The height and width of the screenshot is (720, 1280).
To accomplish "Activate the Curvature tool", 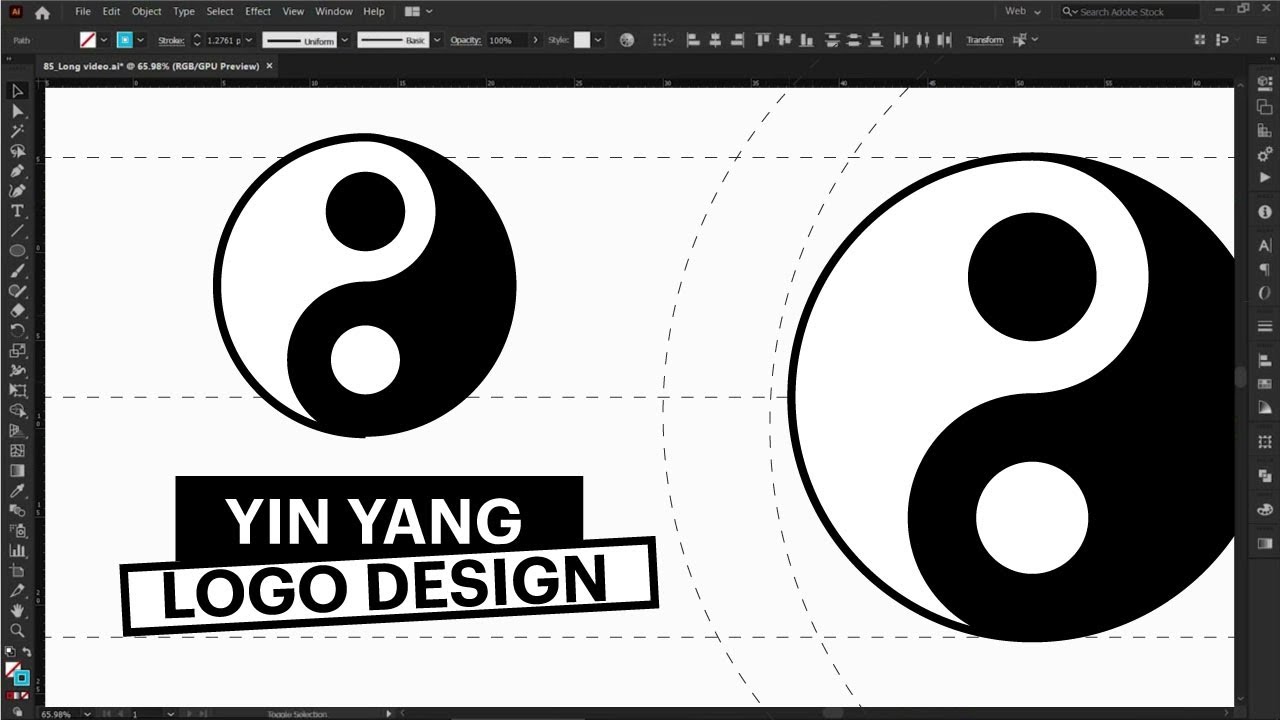I will click(17, 191).
